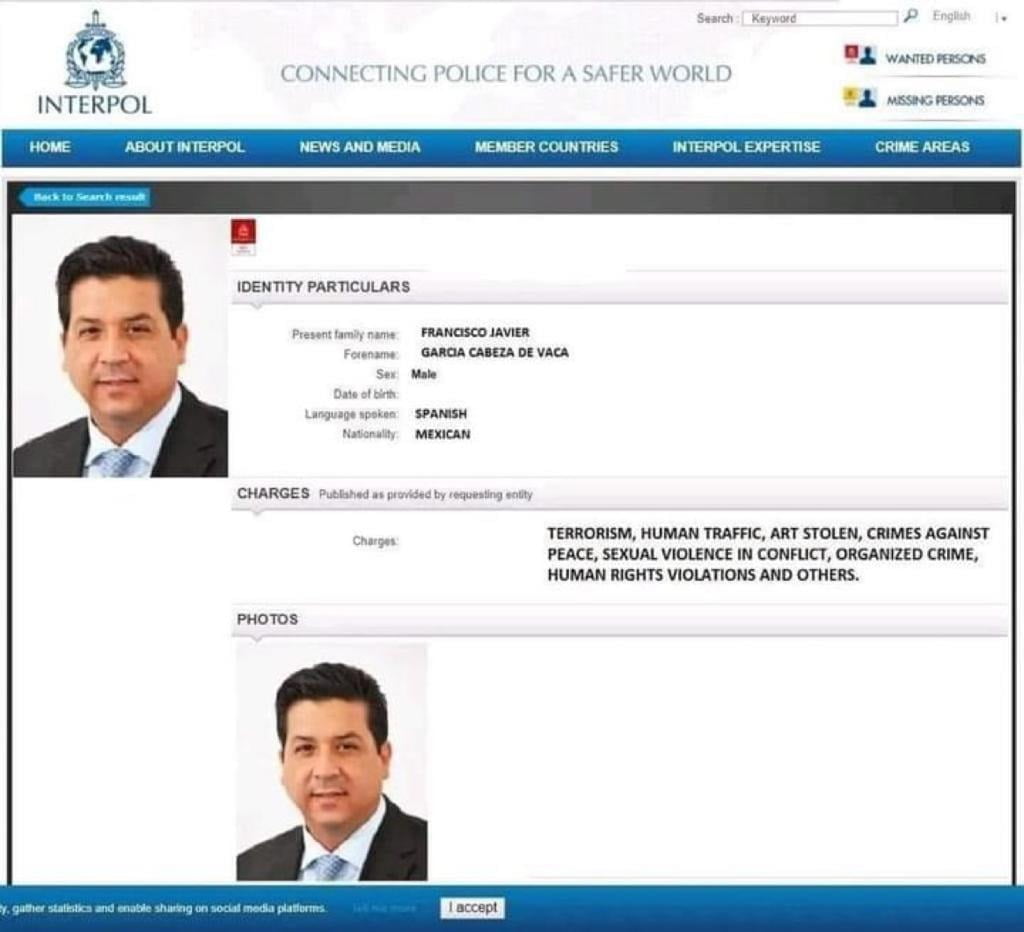Click the Date of birth label
This screenshot has width=1024, height=932.
pos(366,394)
